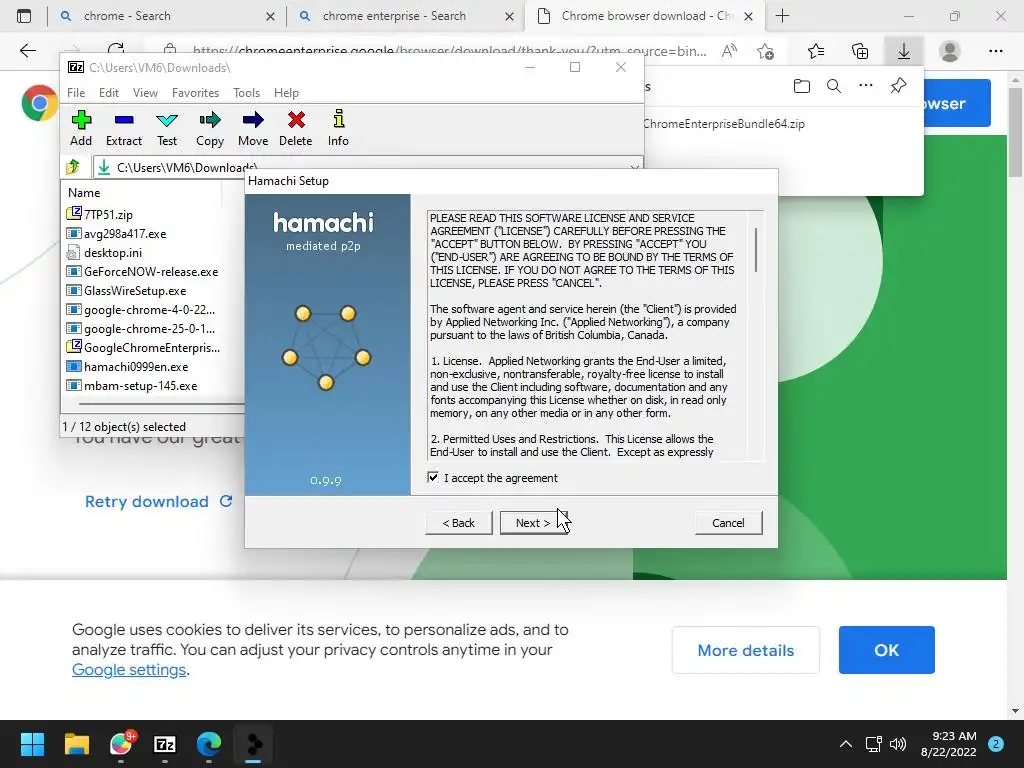1024x768 pixels.
Task: Expand the 7-Zip address path dropdown
Action: click(634, 167)
